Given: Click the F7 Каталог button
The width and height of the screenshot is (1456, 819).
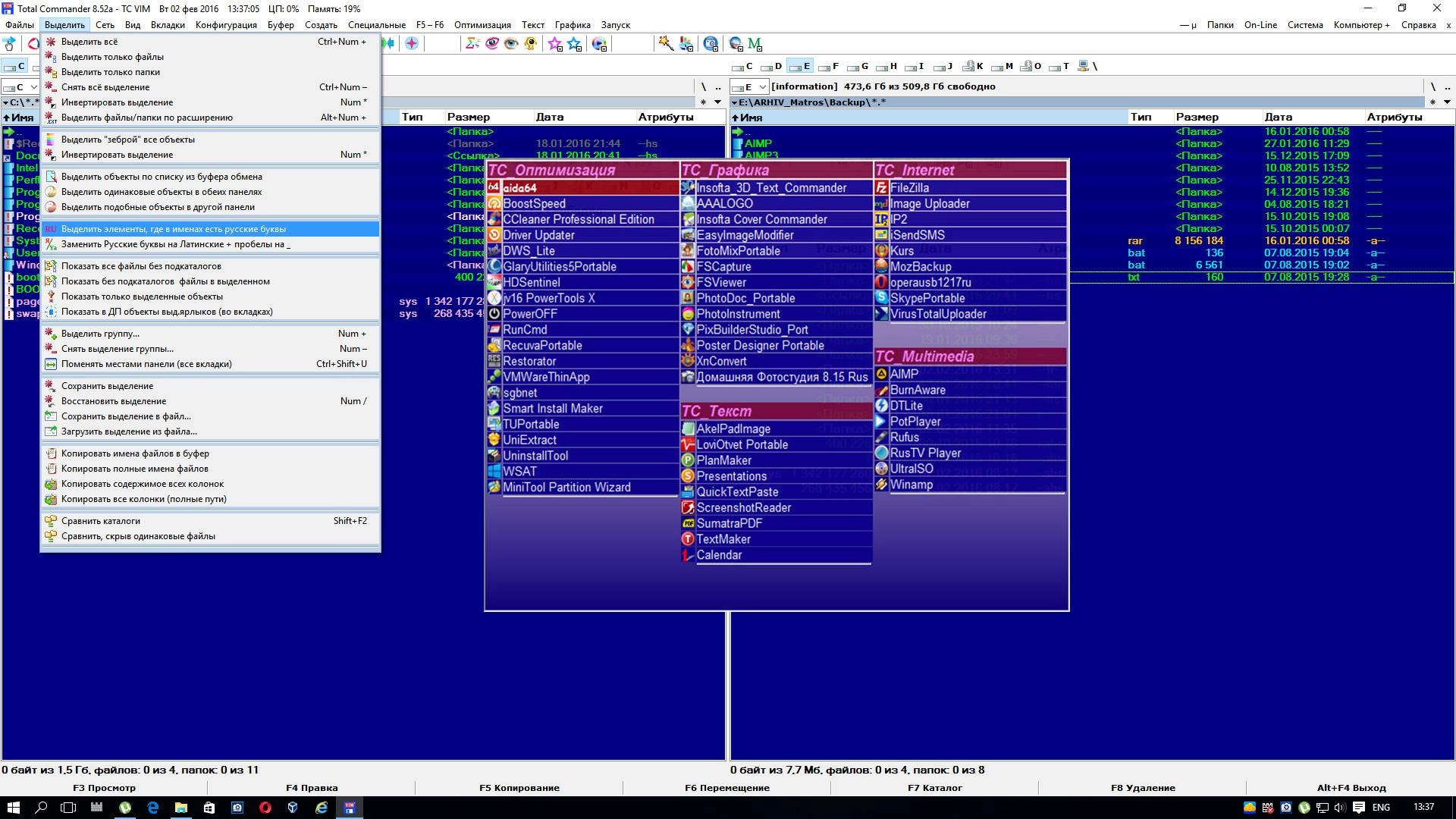Looking at the screenshot, I should 935,788.
